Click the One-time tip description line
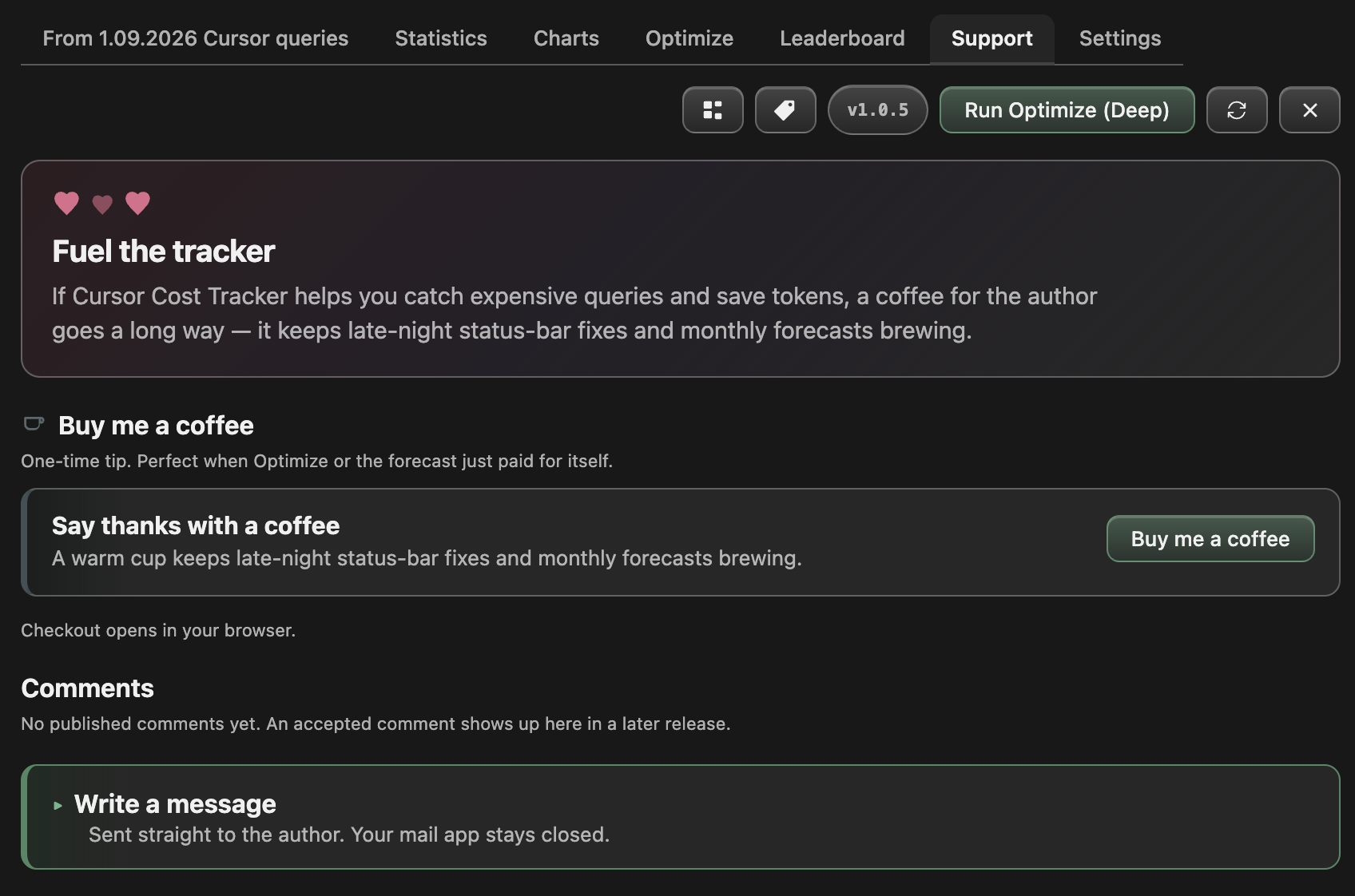This screenshot has width=1355, height=896. tap(316, 461)
